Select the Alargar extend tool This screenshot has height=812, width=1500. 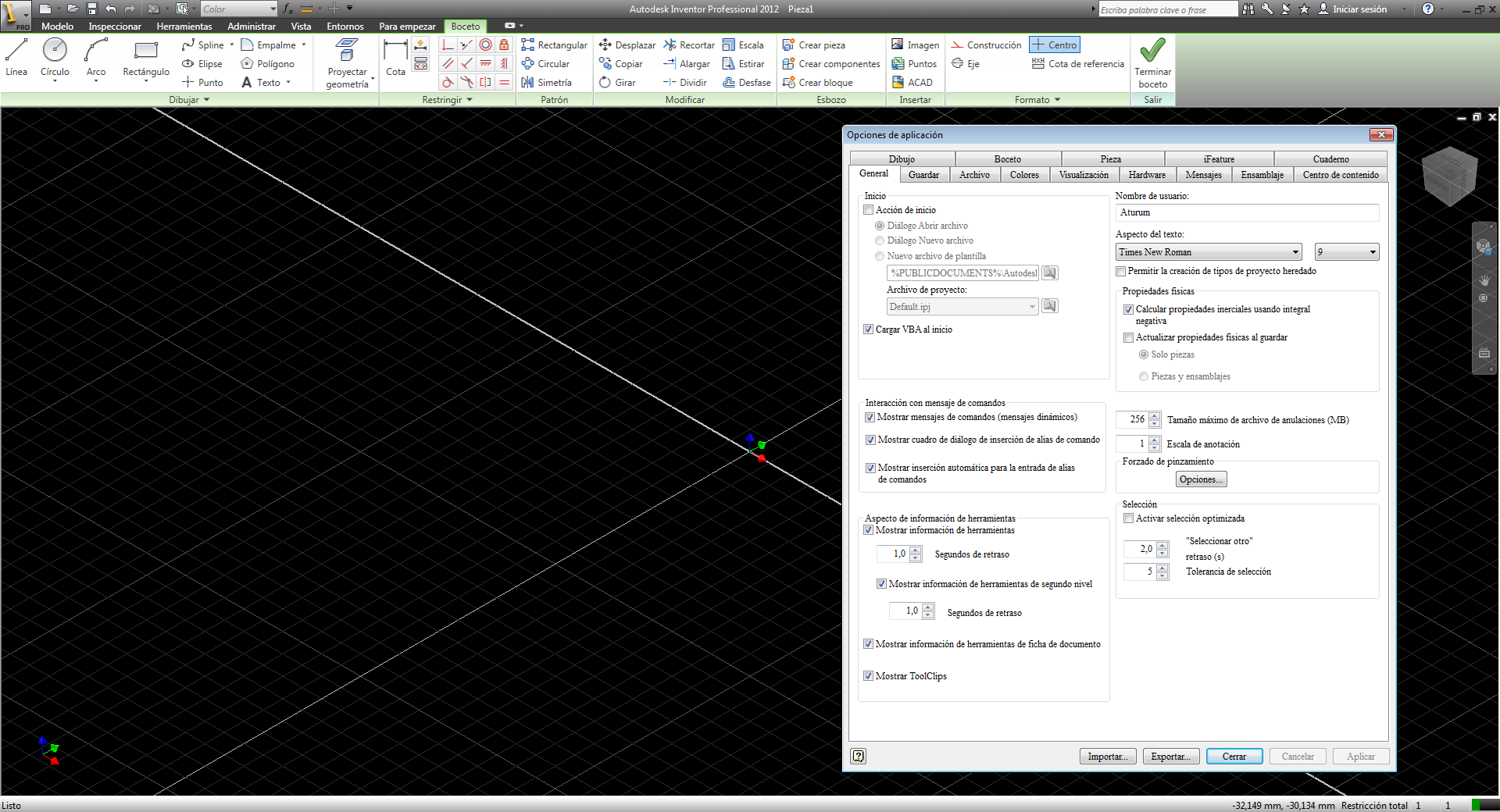click(687, 64)
